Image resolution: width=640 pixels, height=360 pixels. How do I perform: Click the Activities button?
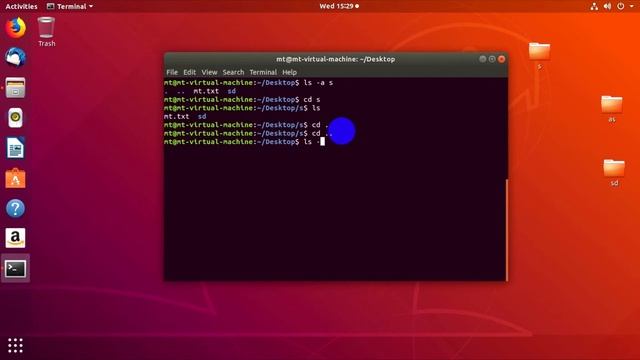(x=21, y=6)
